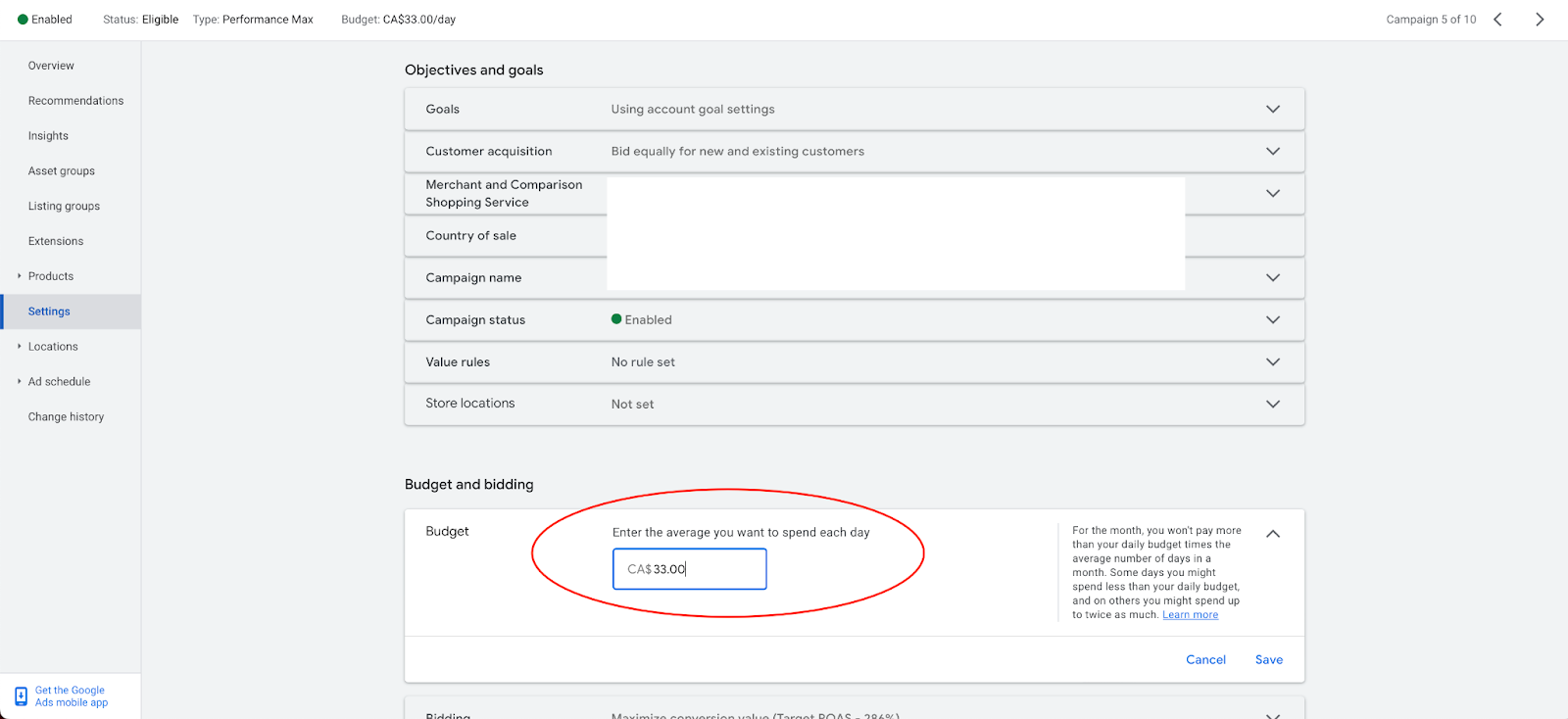Collapse the Budget section chevron

point(1272,534)
